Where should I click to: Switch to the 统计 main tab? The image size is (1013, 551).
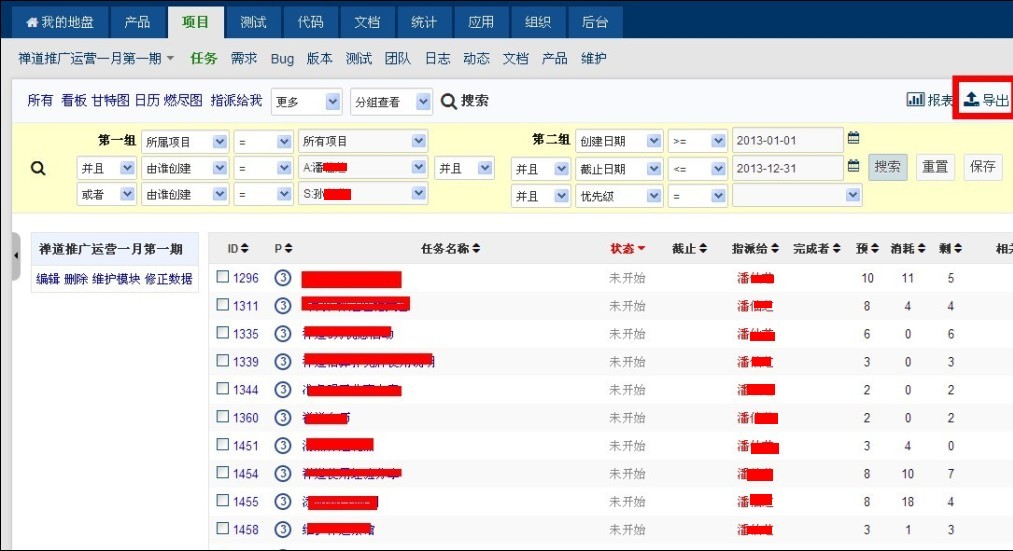[424, 22]
